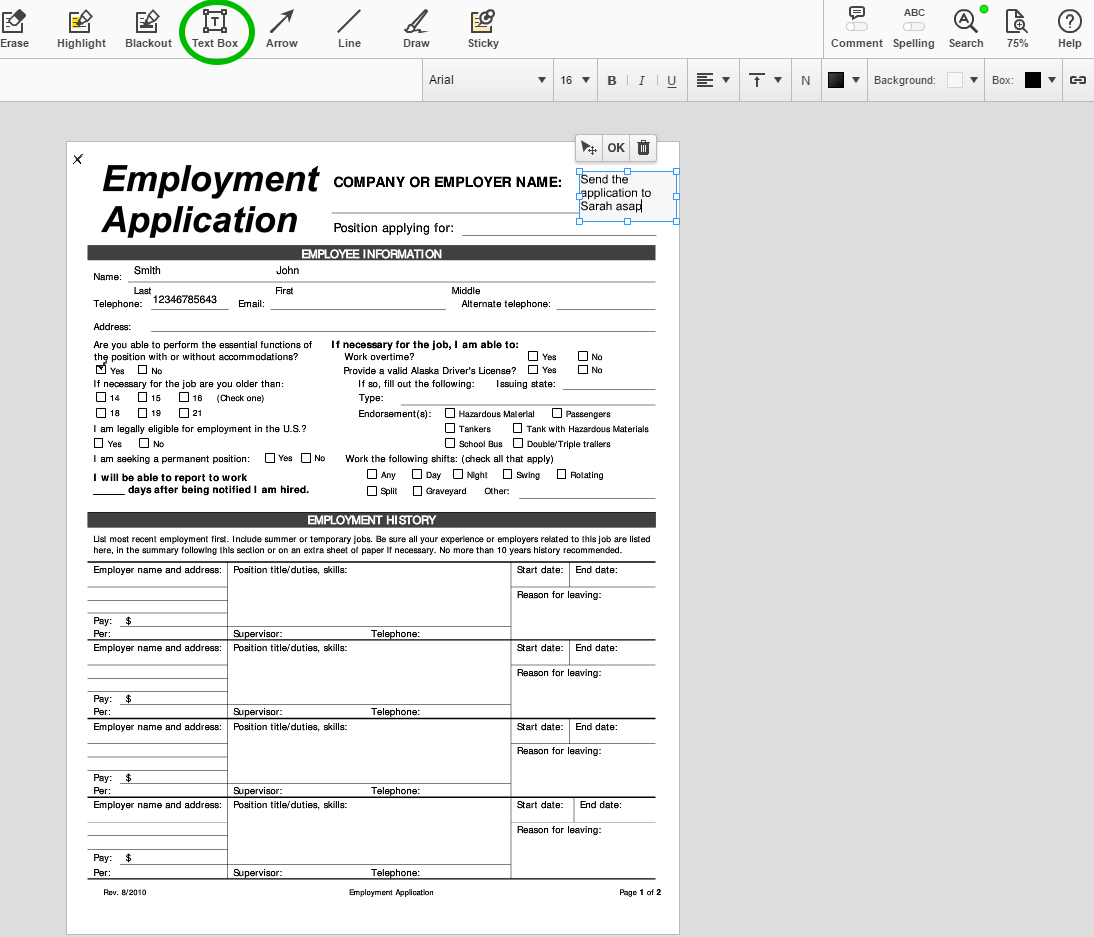Click the black text color swatch
This screenshot has width=1094, height=937.
(x=836, y=80)
